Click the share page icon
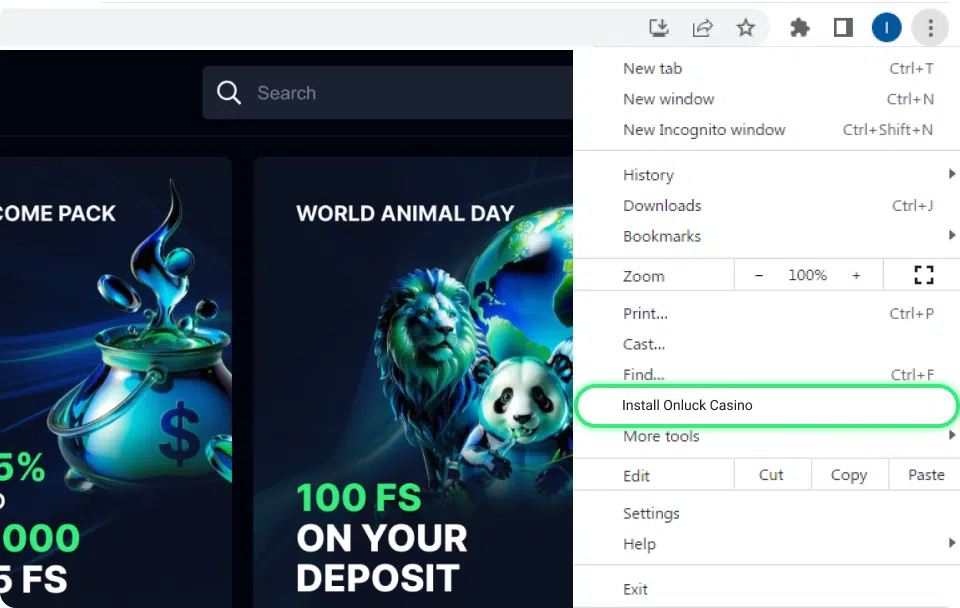 702,28
